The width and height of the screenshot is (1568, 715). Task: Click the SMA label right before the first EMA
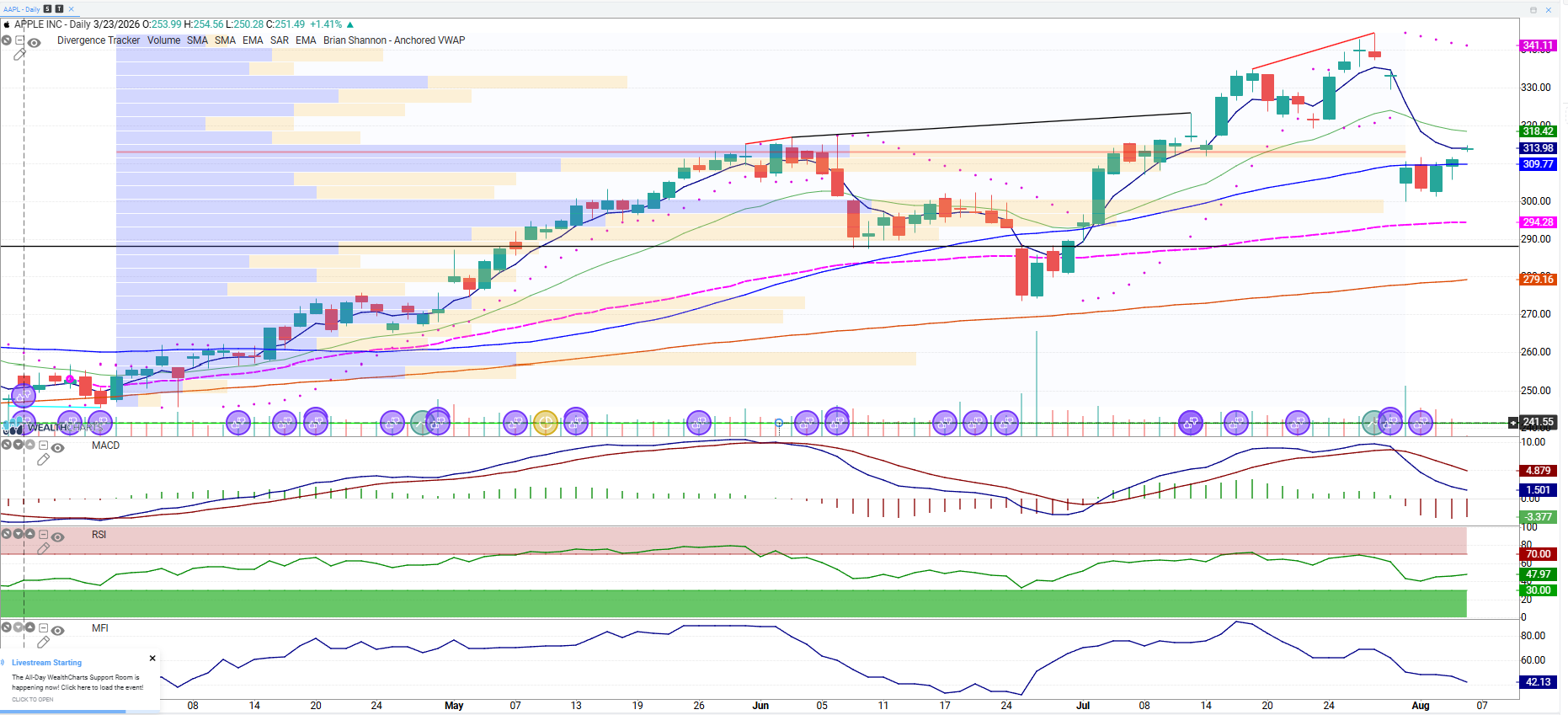pyautogui.click(x=225, y=40)
